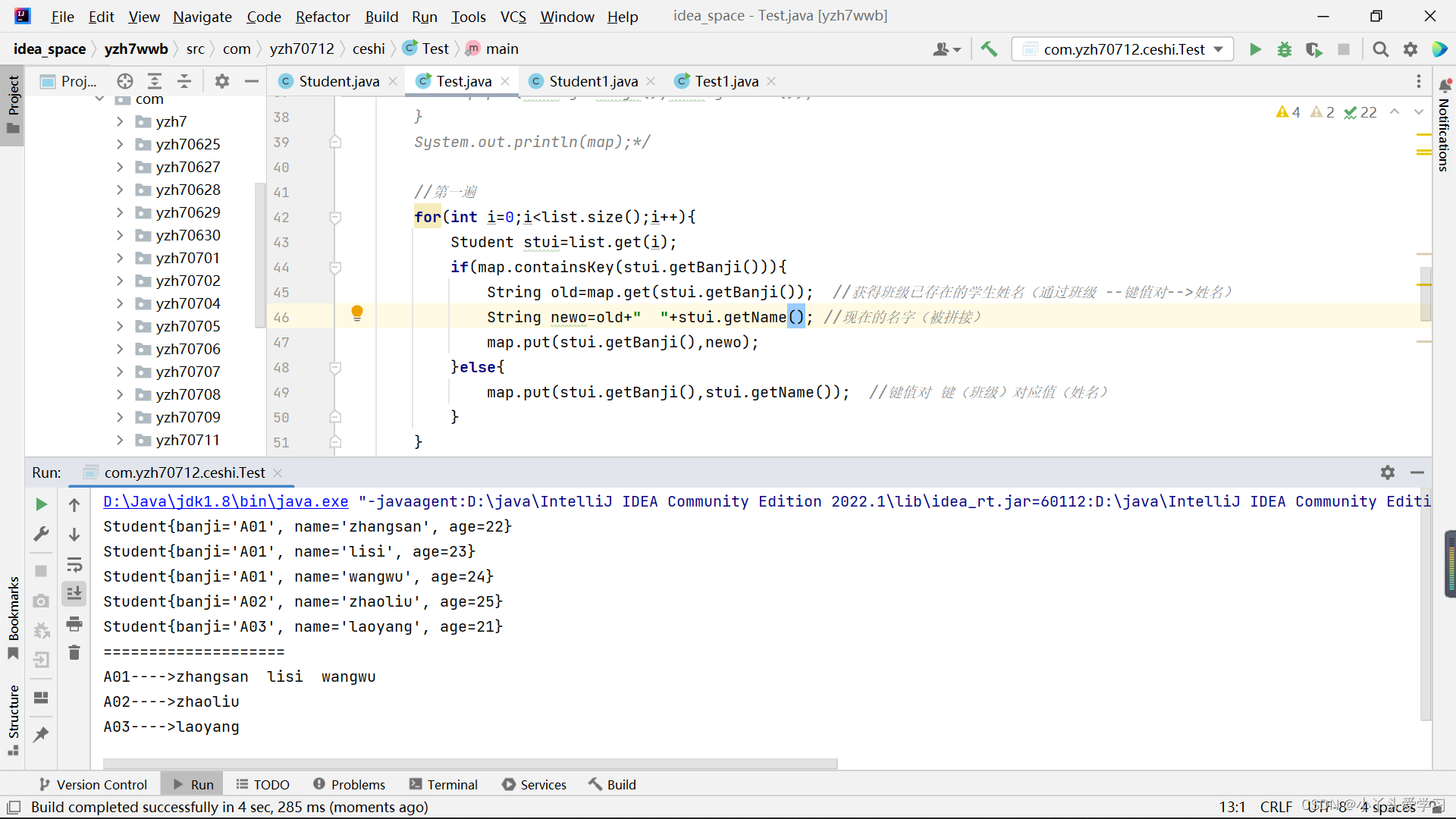Switch to Test1.java editor tab
The image size is (1456, 819).
pos(726,81)
